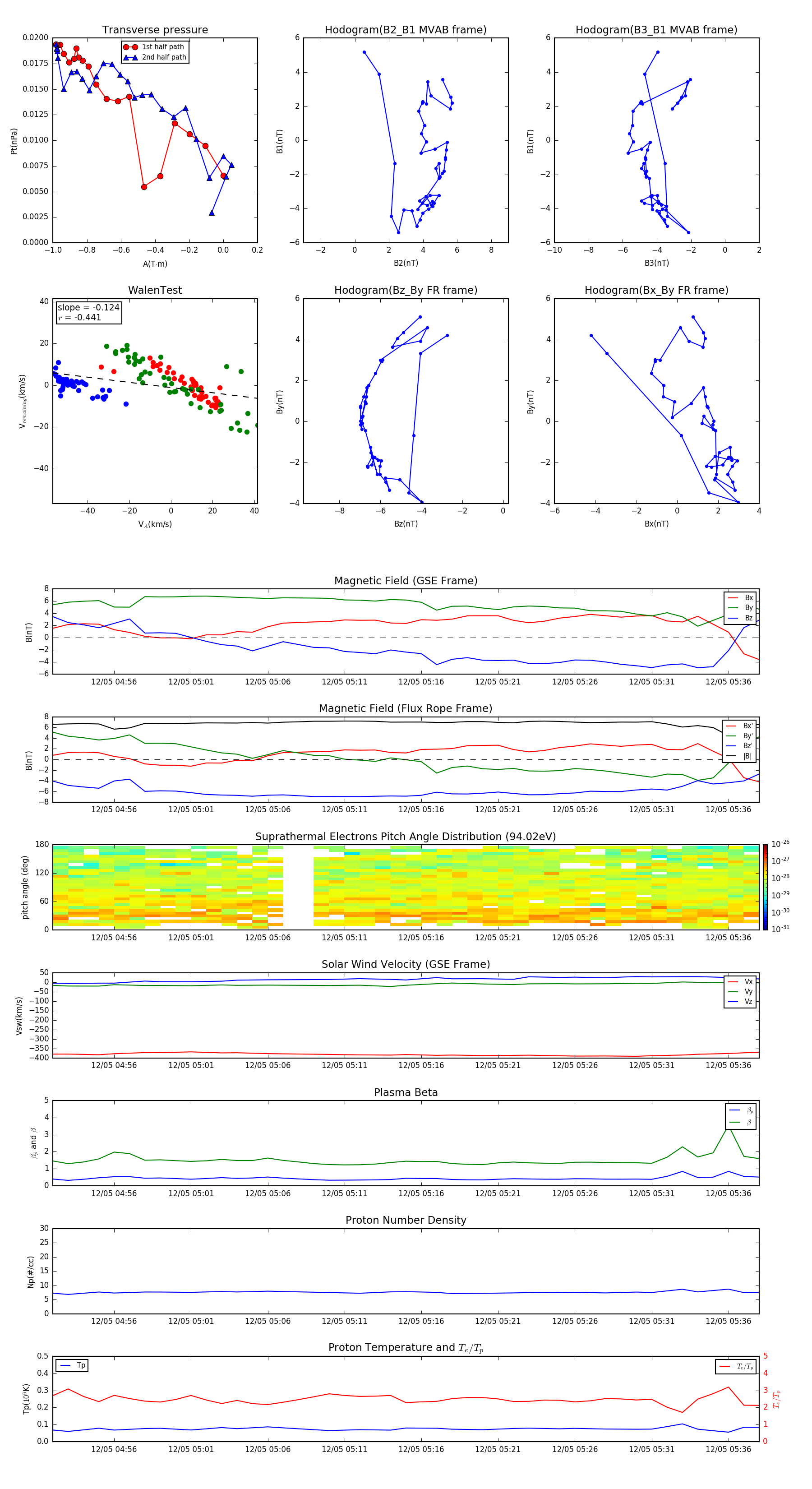This screenshot has height=1489, width=812.
Task: Select the Tp legend entry
Action: click(x=72, y=1365)
